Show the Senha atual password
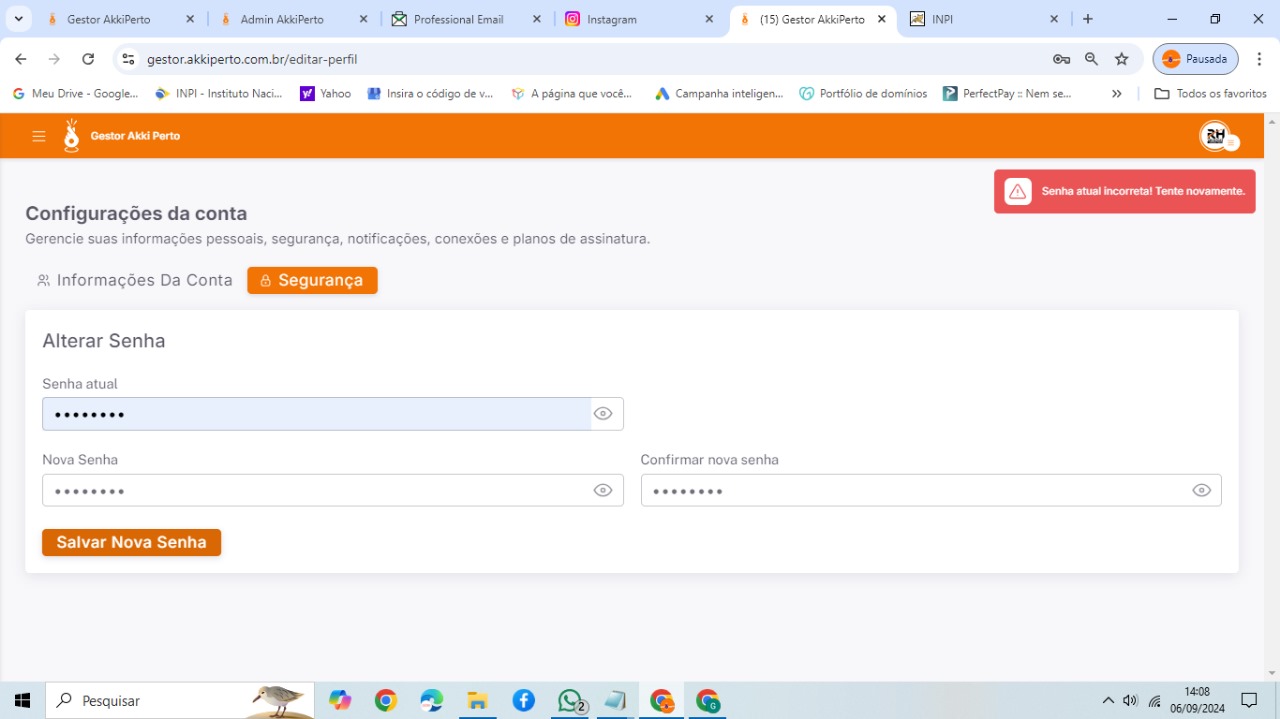The image size is (1280, 719). tap(603, 414)
